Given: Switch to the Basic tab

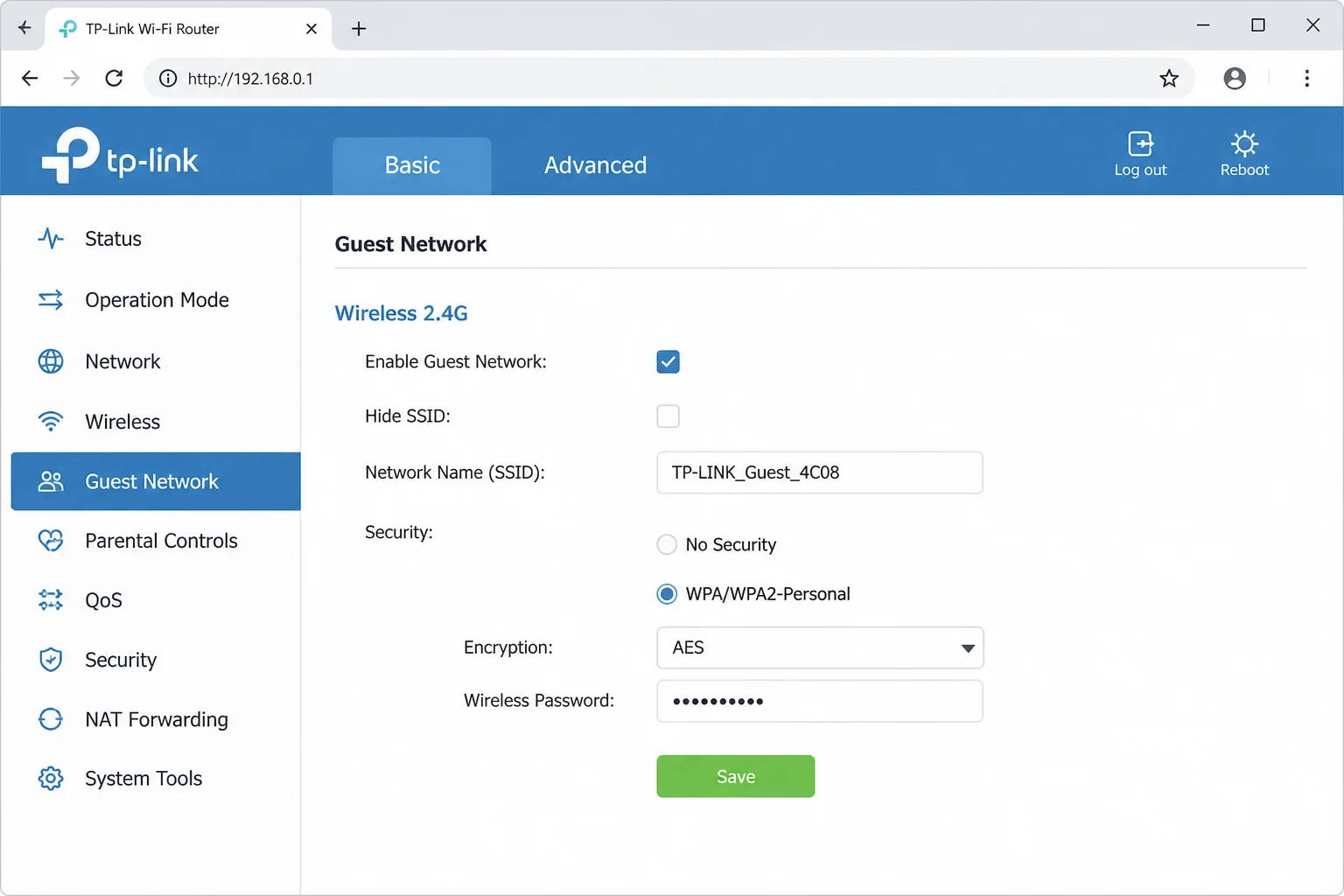Looking at the screenshot, I should 412,165.
